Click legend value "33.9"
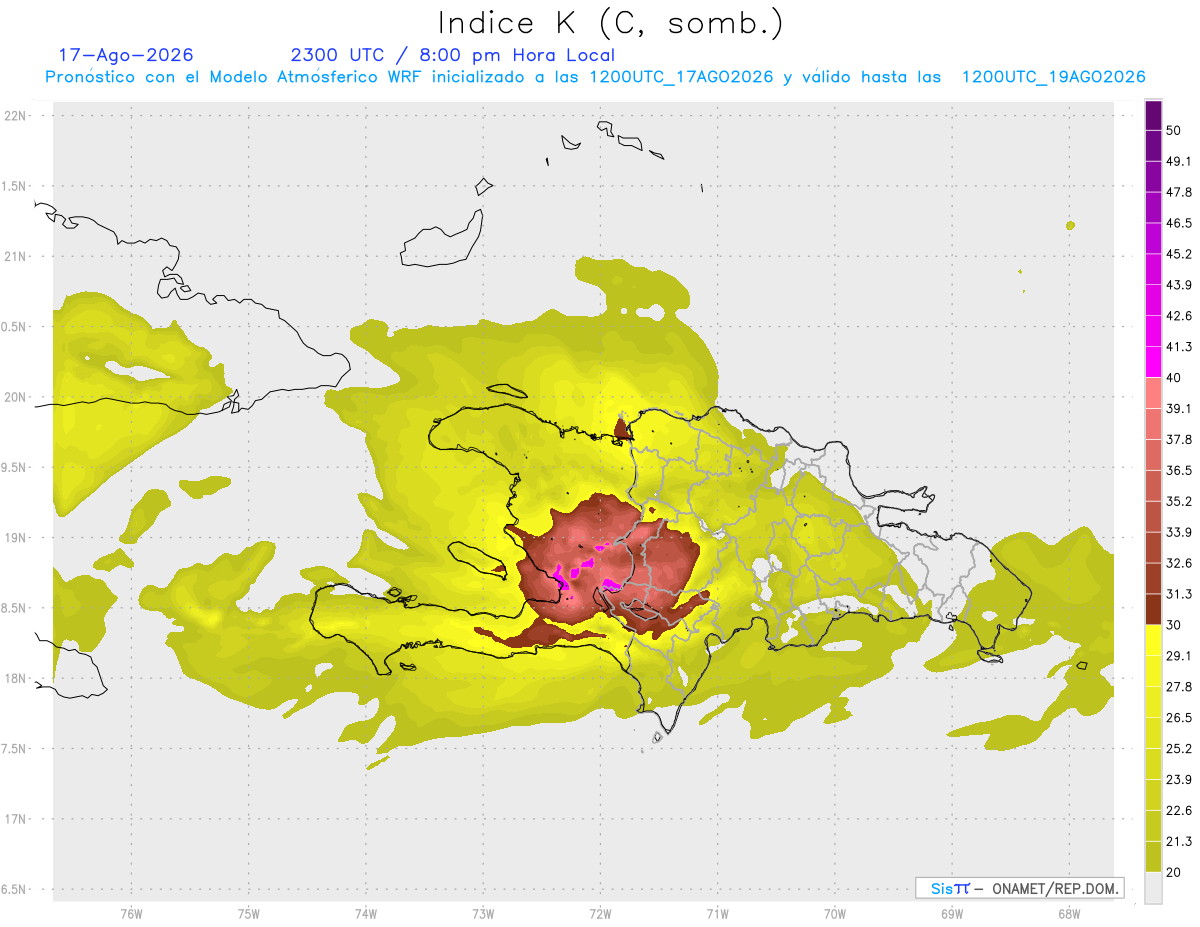The image size is (1200, 927). click(1178, 532)
